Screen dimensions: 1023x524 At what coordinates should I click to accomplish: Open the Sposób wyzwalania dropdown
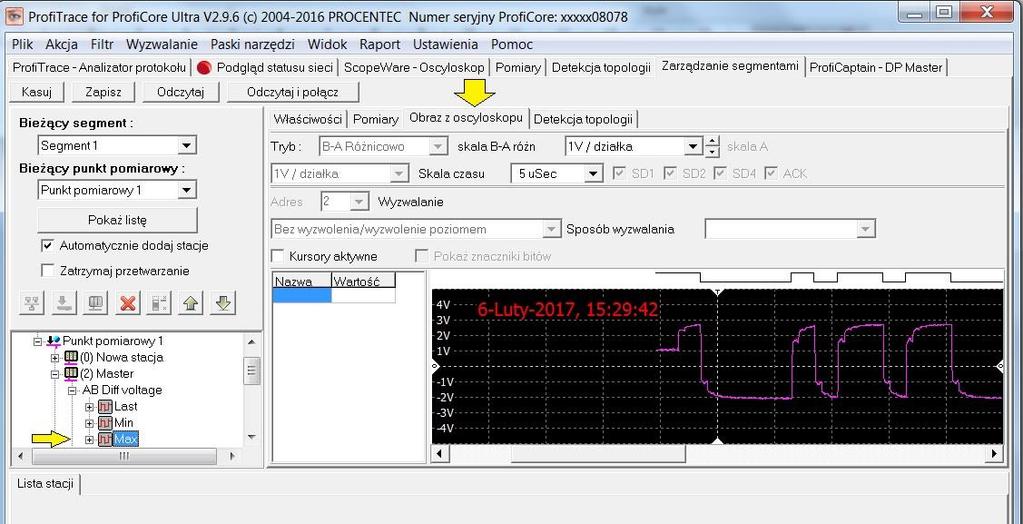(866, 229)
